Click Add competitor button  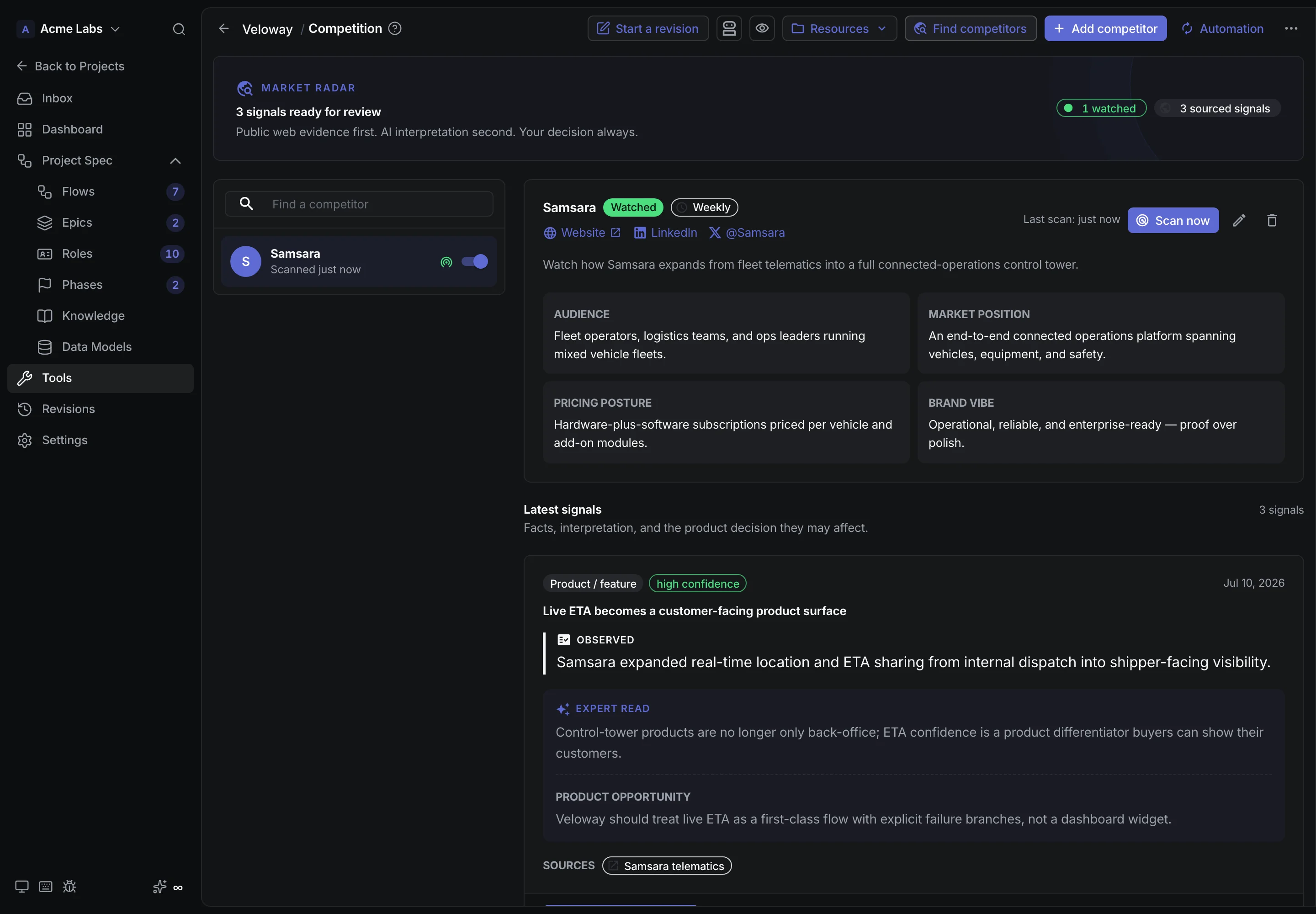(x=1105, y=29)
